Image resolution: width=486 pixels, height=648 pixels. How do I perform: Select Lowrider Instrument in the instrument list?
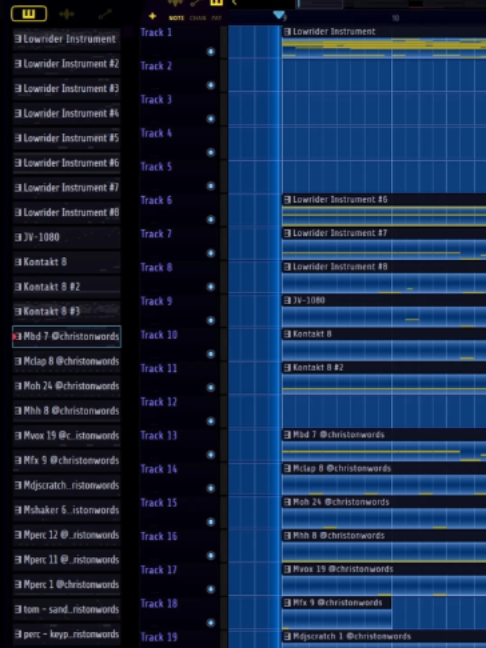67,39
